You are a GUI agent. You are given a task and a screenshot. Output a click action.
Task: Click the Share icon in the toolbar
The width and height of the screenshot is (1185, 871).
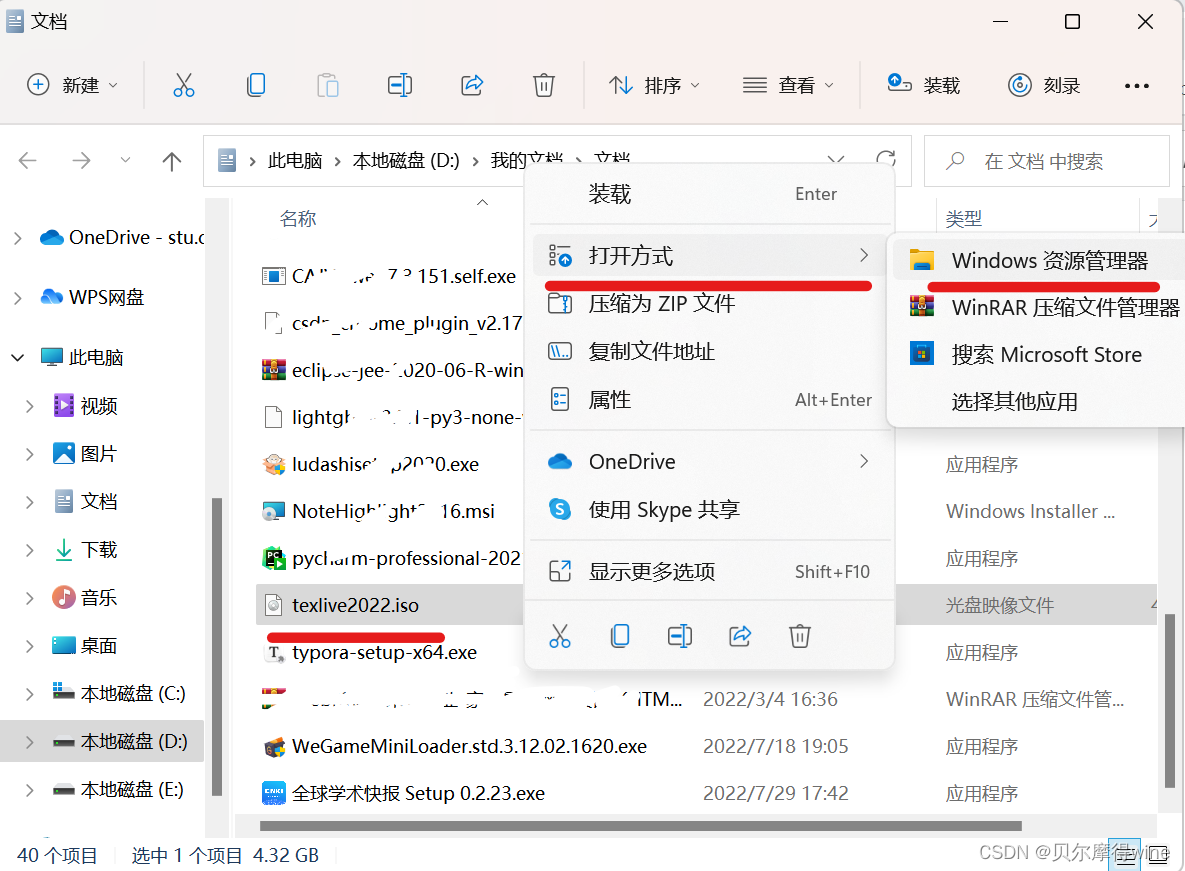[x=472, y=85]
